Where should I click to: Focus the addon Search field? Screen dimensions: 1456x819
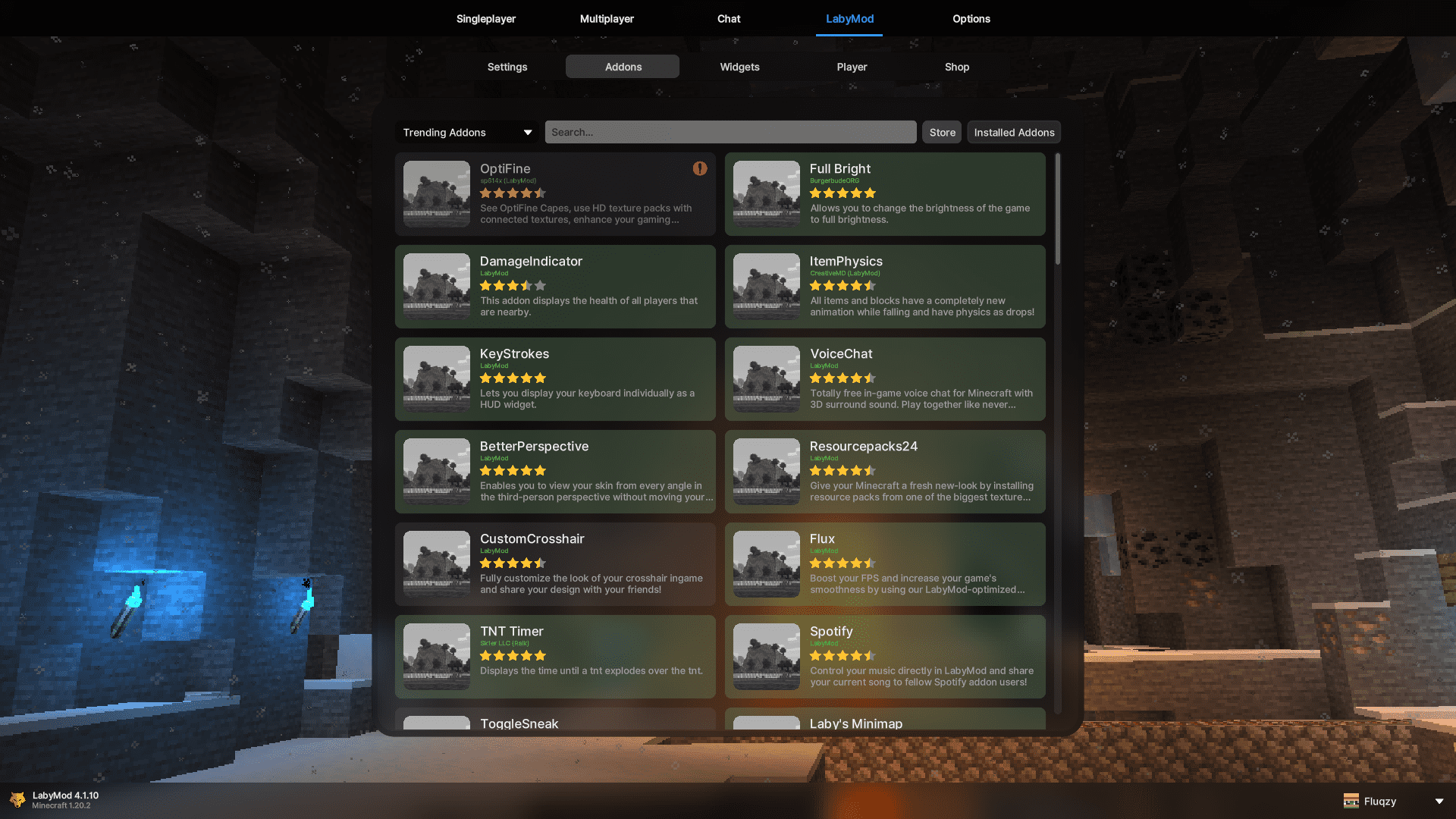[730, 132]
